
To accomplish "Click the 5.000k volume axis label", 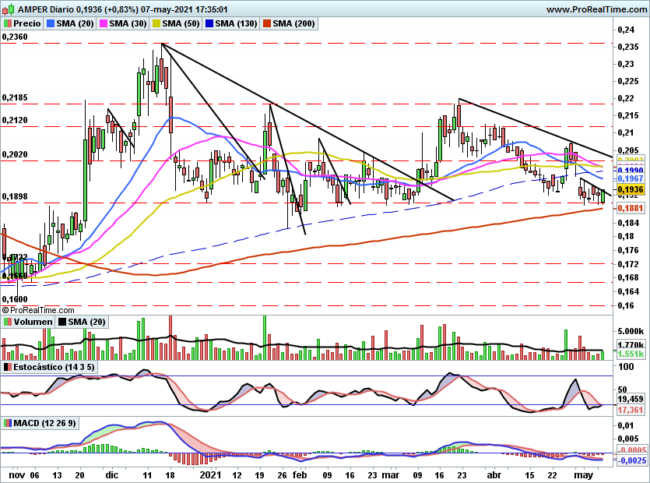I will coord(630,331).
